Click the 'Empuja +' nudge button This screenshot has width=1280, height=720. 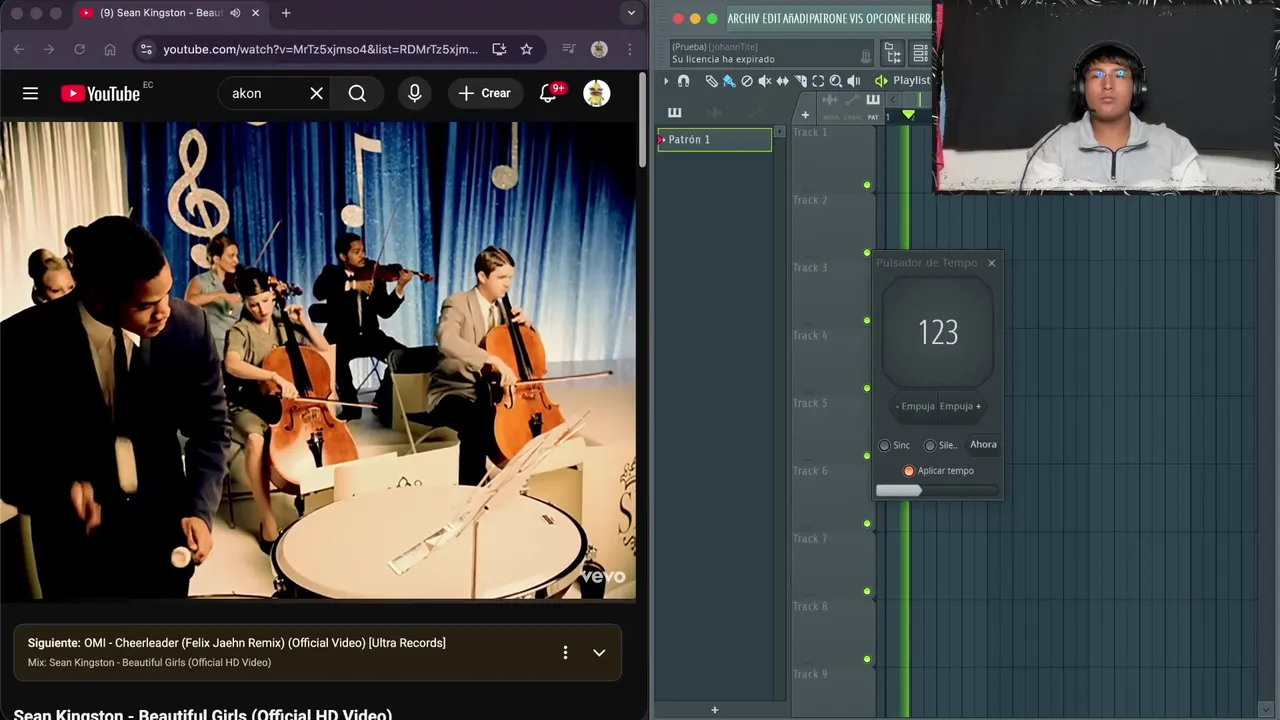click(960, 406)
